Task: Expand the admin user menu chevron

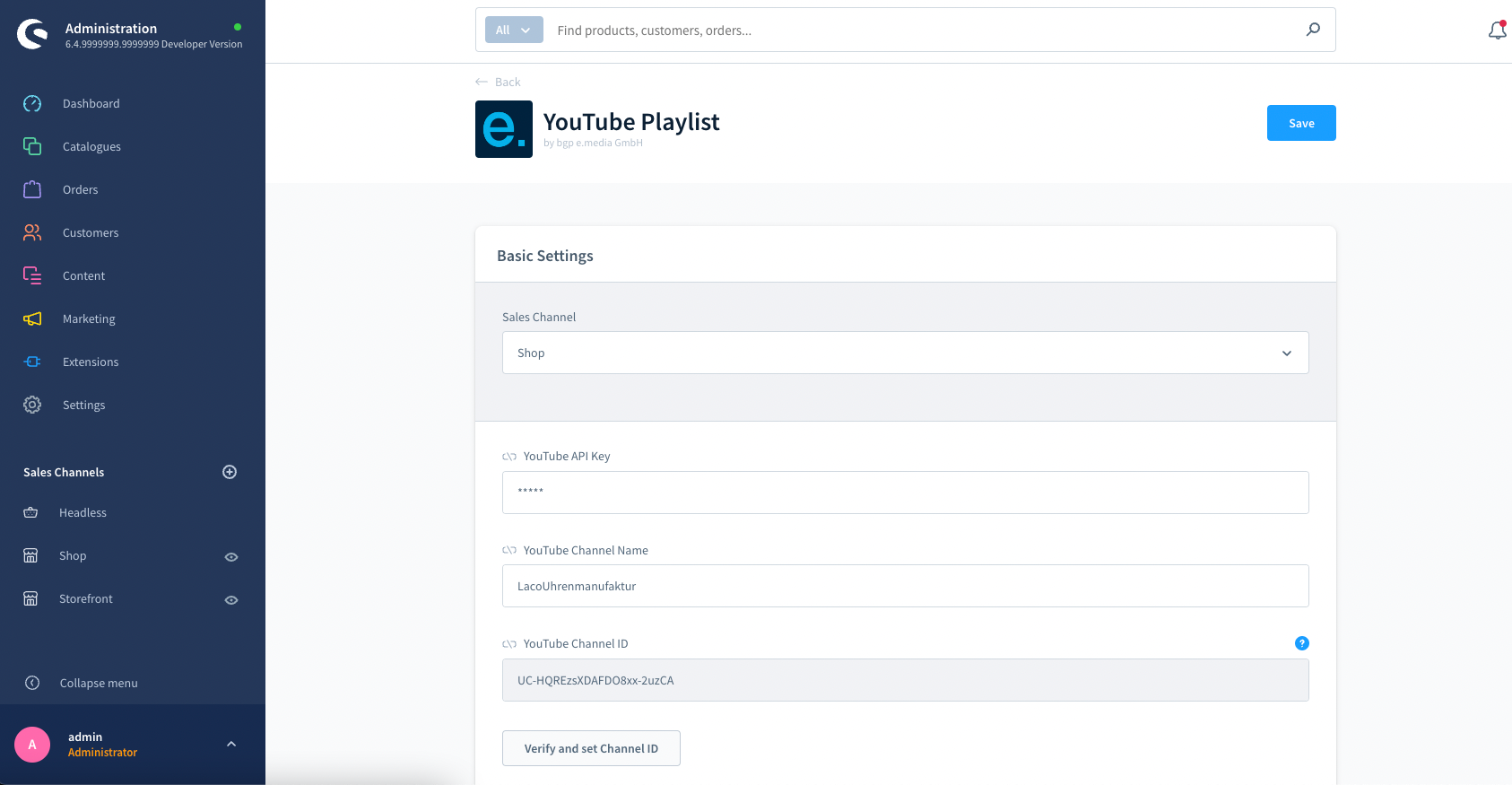Action: (231, 744)
